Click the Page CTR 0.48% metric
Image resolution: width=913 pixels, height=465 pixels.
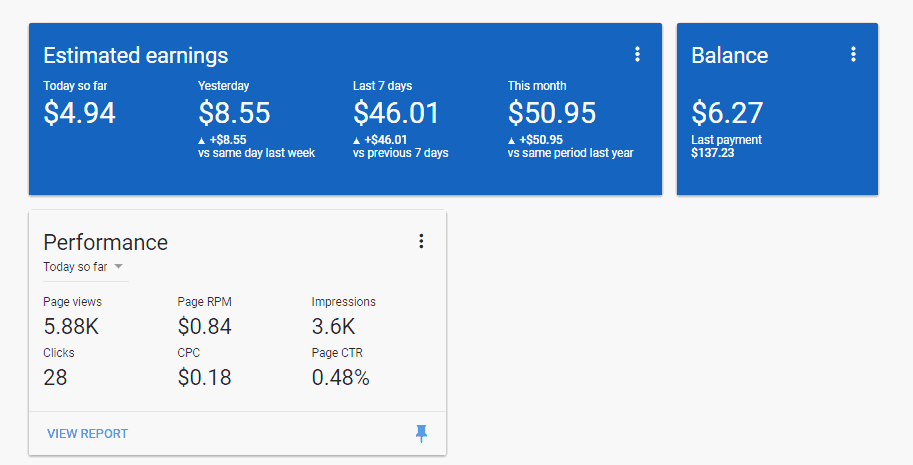(x=340, y=377)
